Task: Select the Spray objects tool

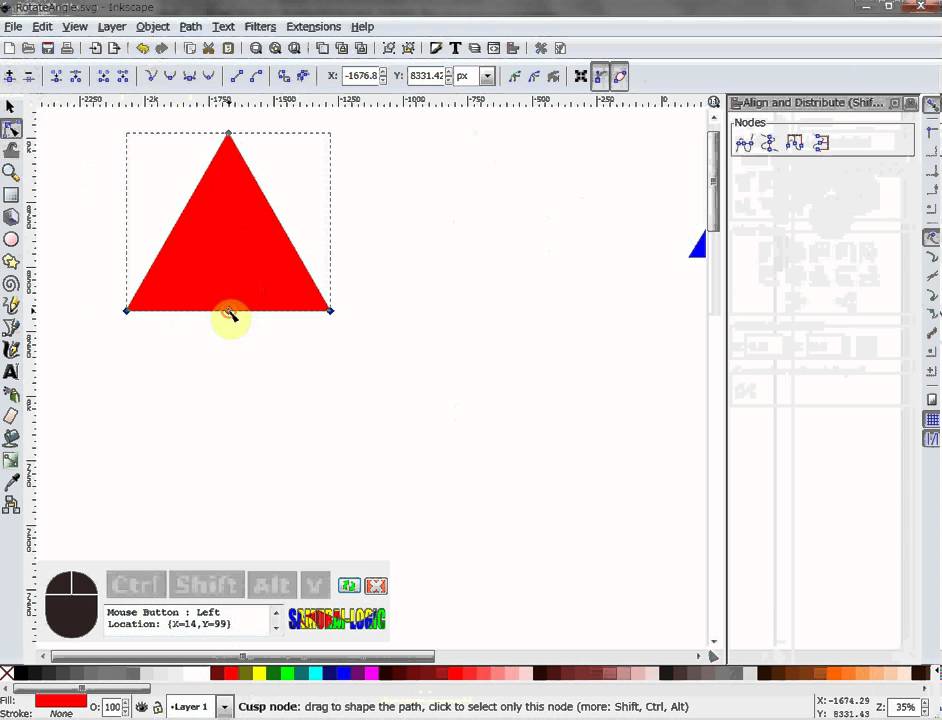Action: [x=11, y=394]
